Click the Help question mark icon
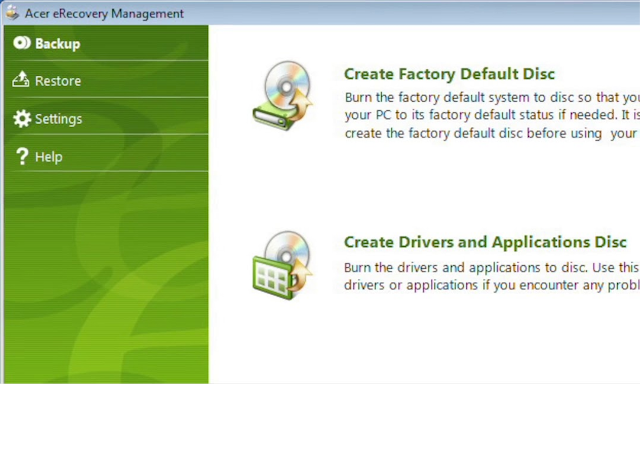The width and height of the screenshot is (640, 471). point(22,156)
